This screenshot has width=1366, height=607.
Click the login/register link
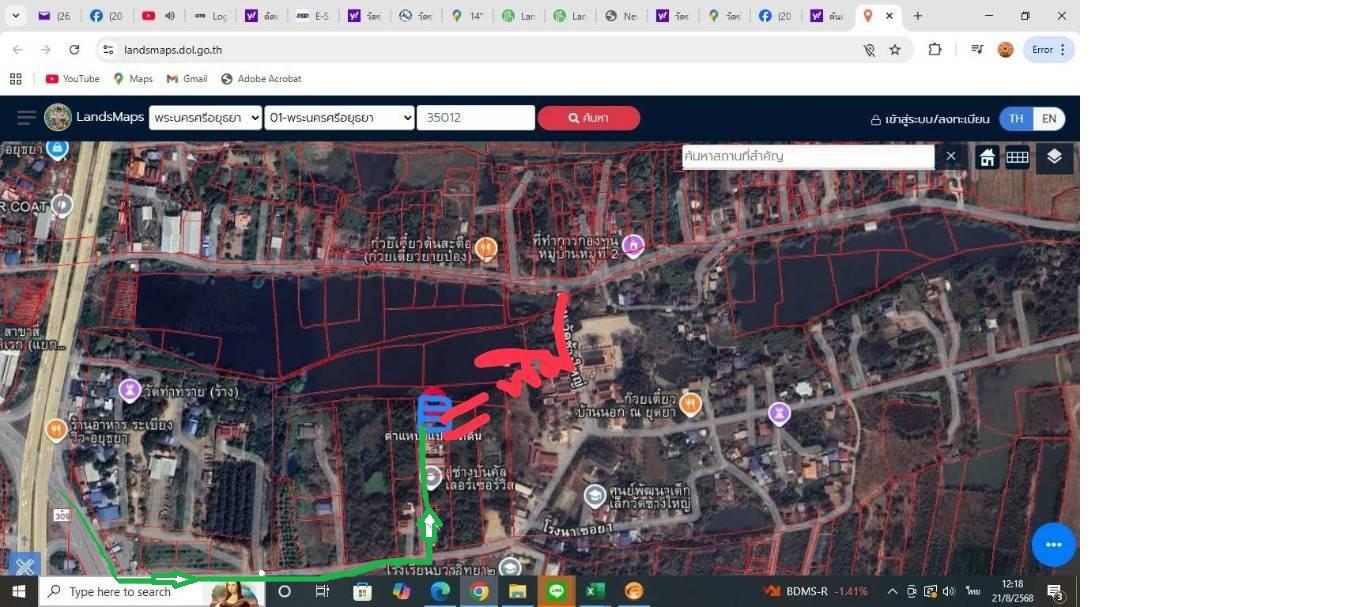pyautogui.click(x=929, y=119)
